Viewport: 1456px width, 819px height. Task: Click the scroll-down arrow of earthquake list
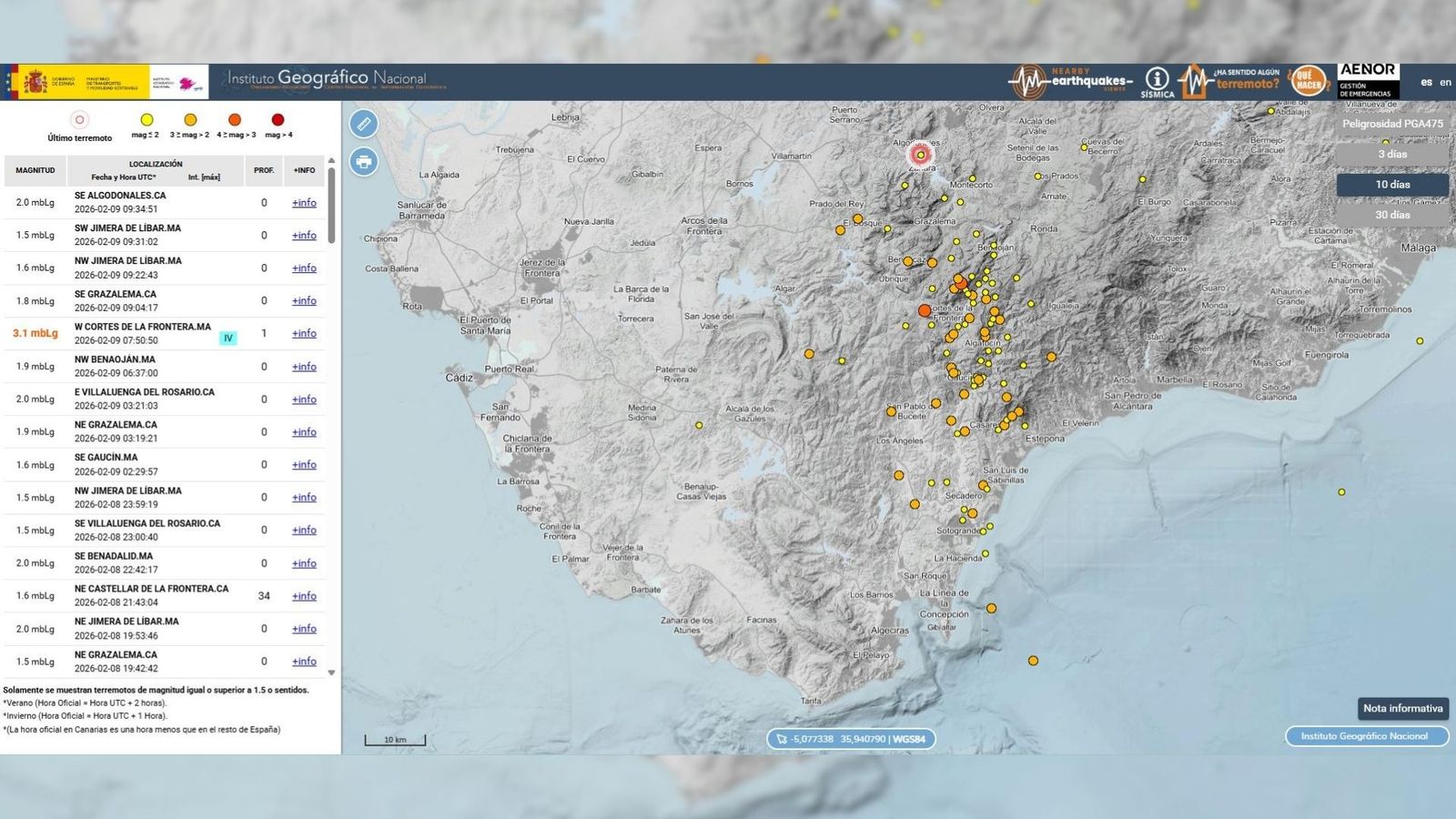331,673
